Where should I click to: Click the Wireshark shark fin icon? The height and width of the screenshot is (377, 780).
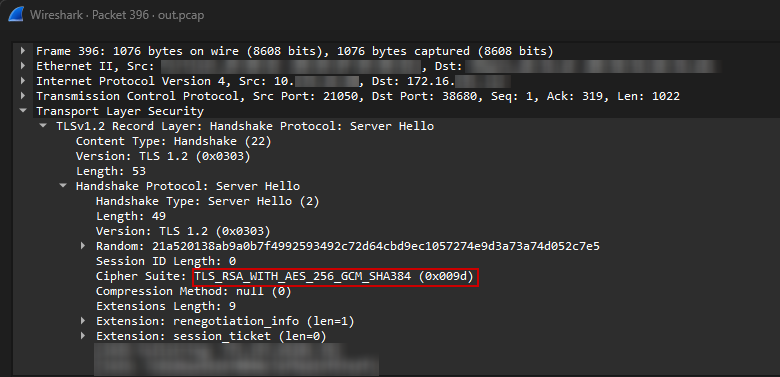click(x=16, y=14)
